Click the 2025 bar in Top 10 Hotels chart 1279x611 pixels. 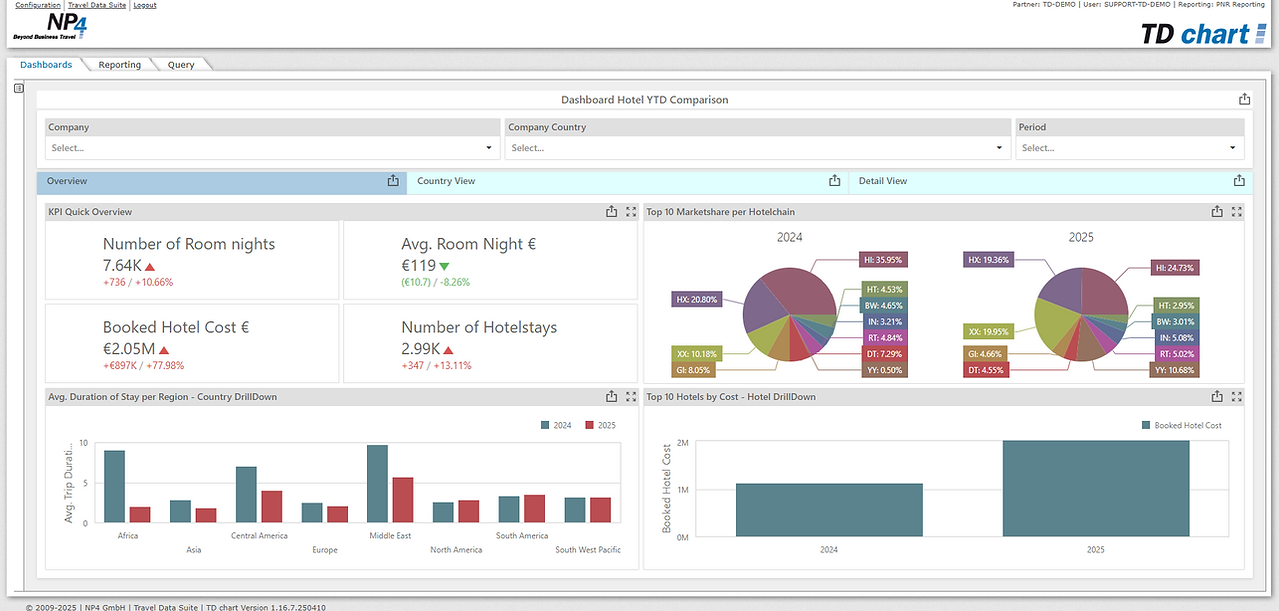click(x=1095, y=489)
